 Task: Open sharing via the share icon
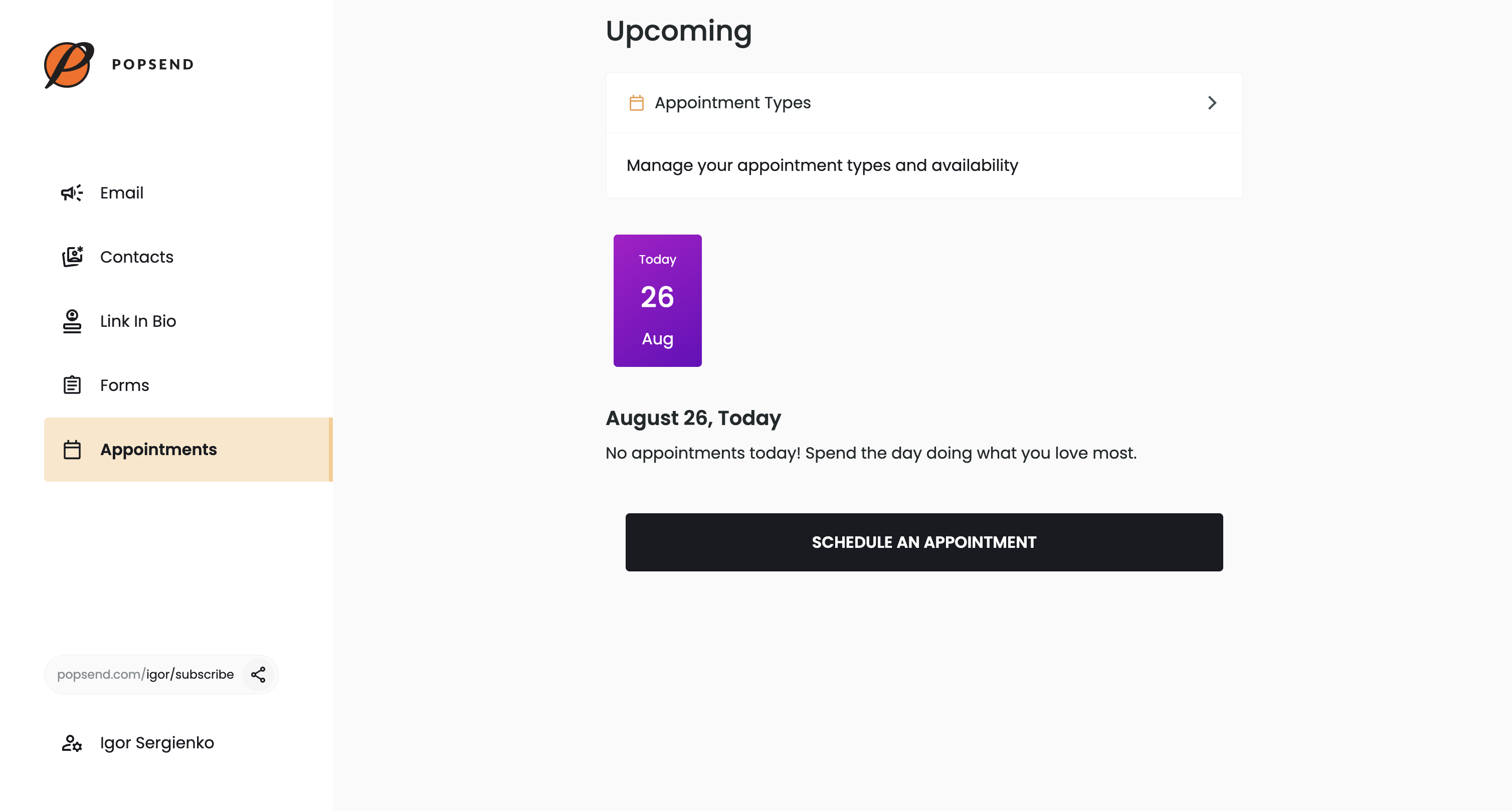click(258, 674)
